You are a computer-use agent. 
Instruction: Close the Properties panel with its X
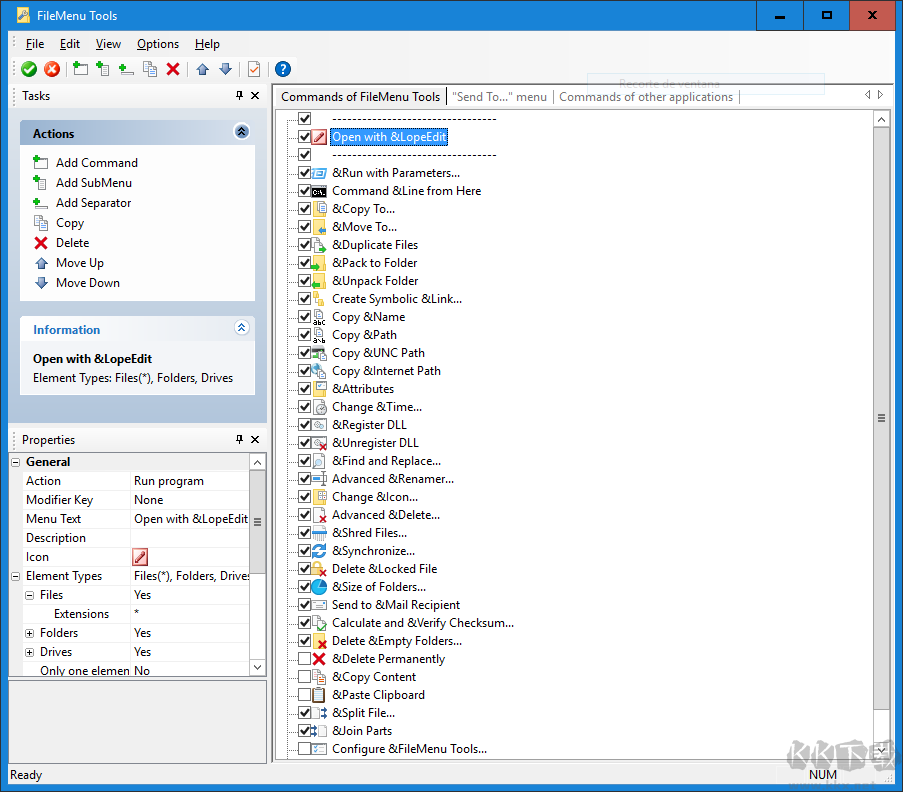[255, 439]
